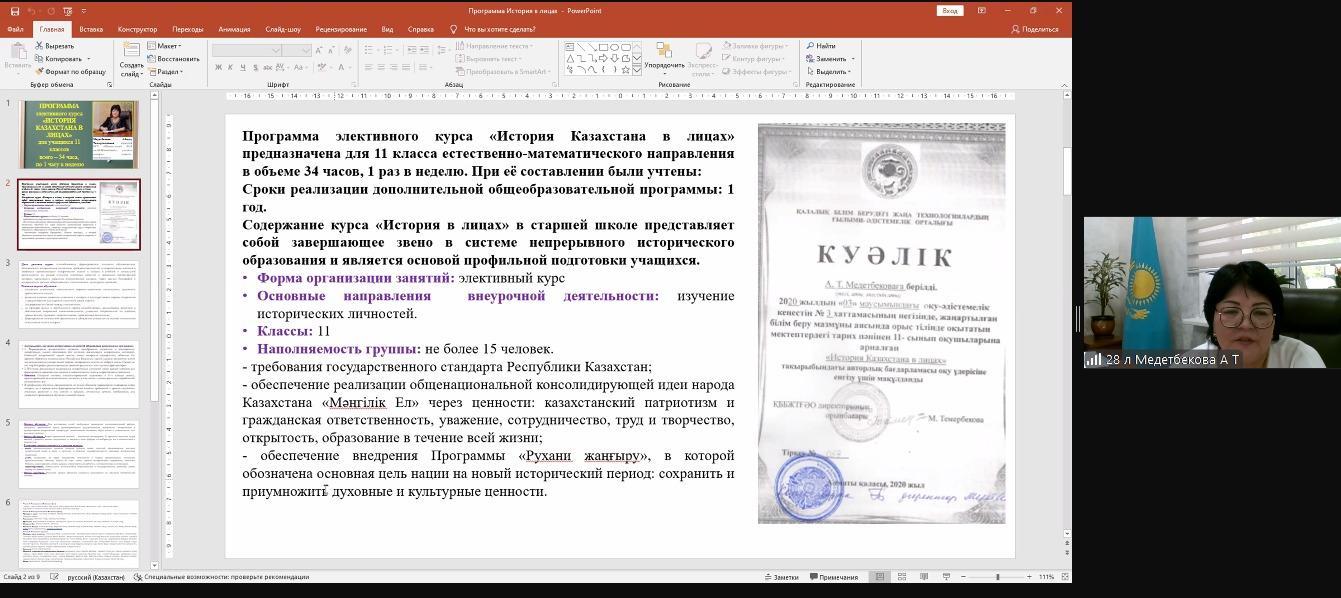The image size is (1341, 598).
Task: Open the Макет layout dropdown
Action: 165,46
